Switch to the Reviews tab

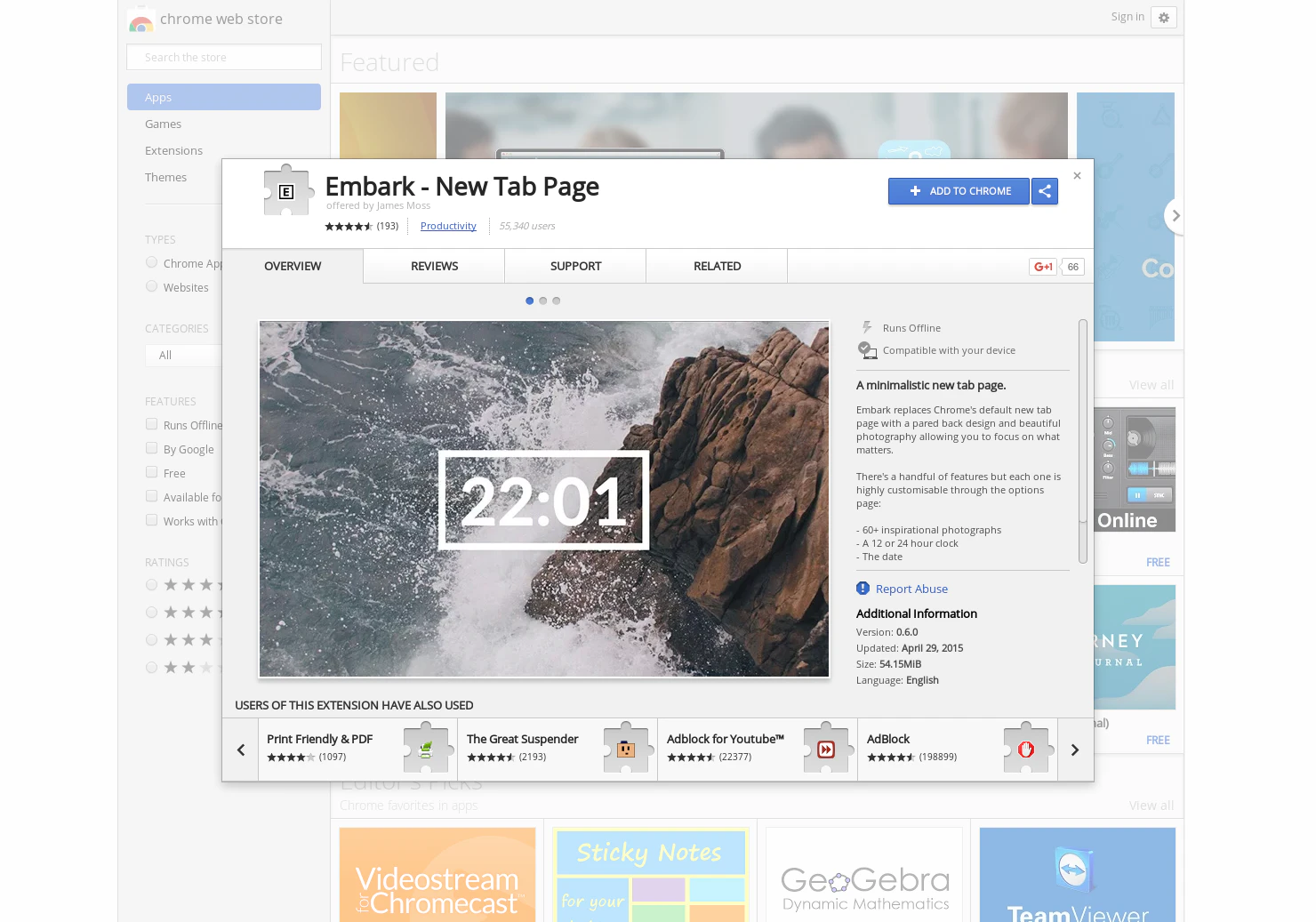click(x=434, y=266)
